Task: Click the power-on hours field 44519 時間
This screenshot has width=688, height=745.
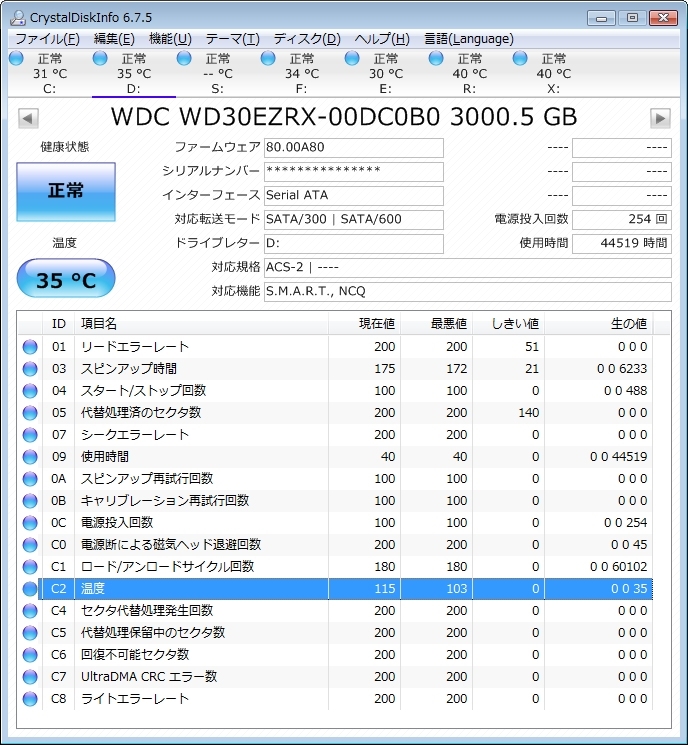Action: 621,243
